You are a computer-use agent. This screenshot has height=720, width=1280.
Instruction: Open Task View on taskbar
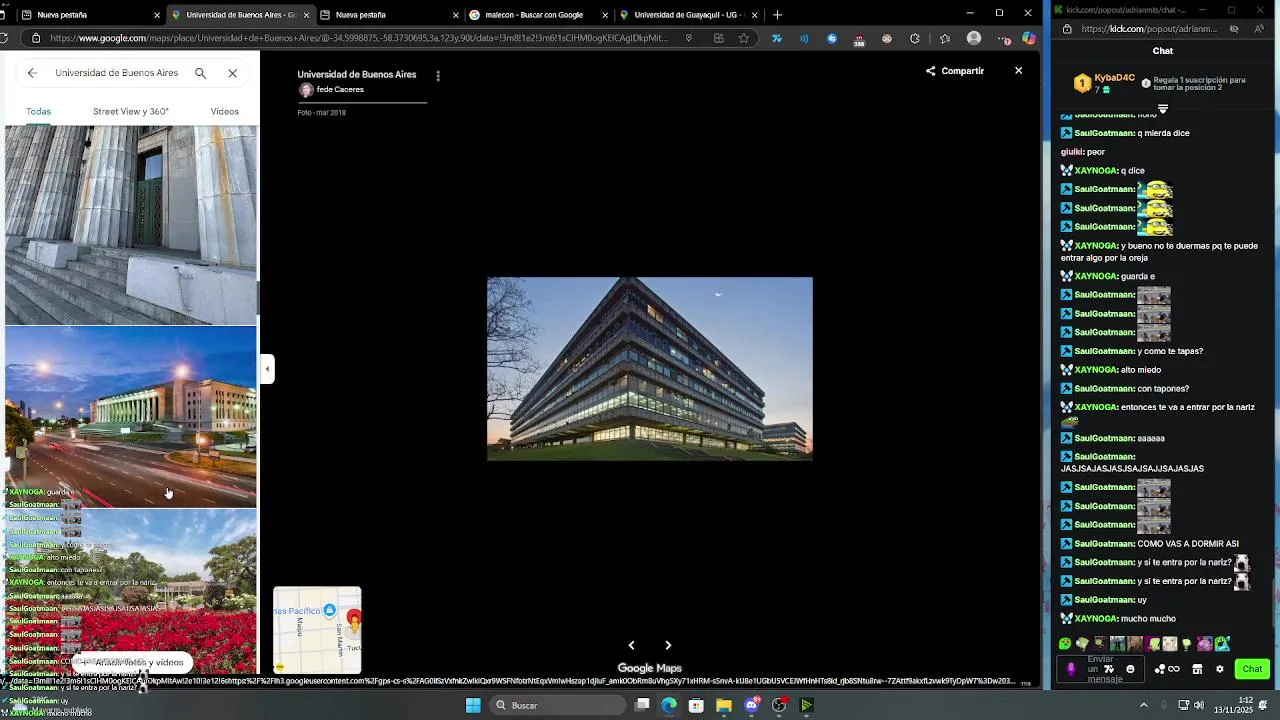642,705
